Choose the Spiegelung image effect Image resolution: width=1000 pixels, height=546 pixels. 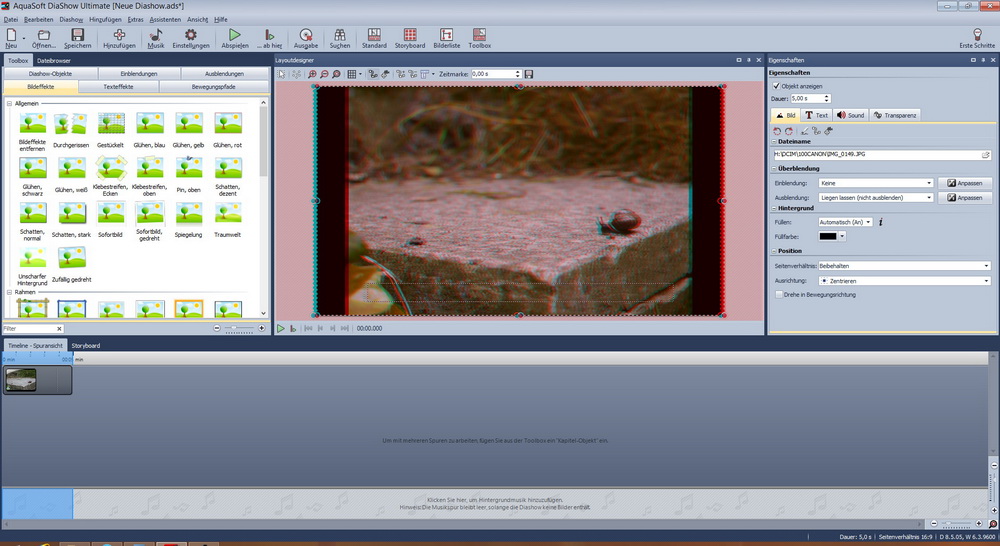pyautogui.click(x=189, y=217)
